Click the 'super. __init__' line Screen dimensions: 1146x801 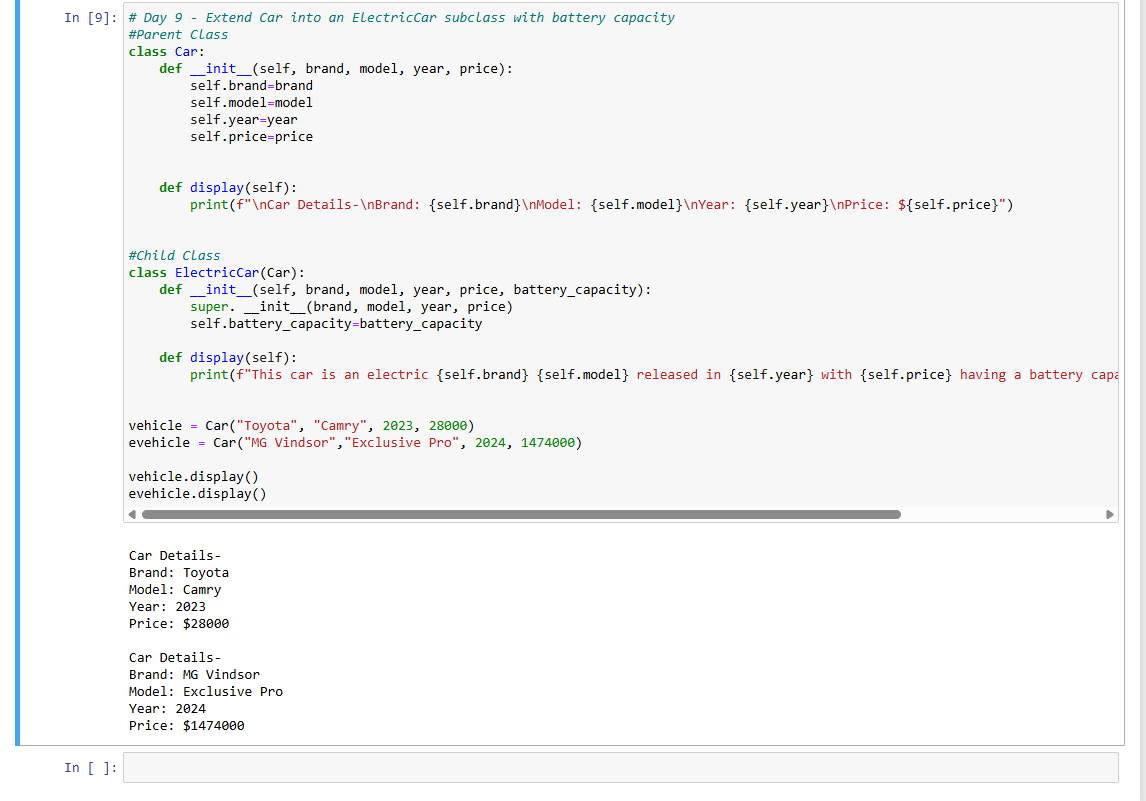click(x=352, y=306)
